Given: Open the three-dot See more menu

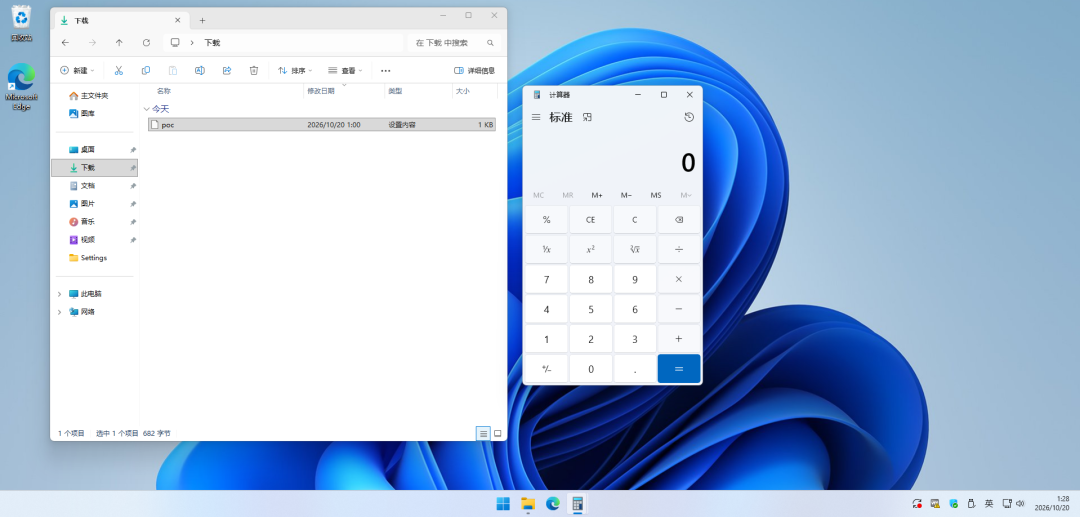Looking at the screenshot, I should coord(386,70).
